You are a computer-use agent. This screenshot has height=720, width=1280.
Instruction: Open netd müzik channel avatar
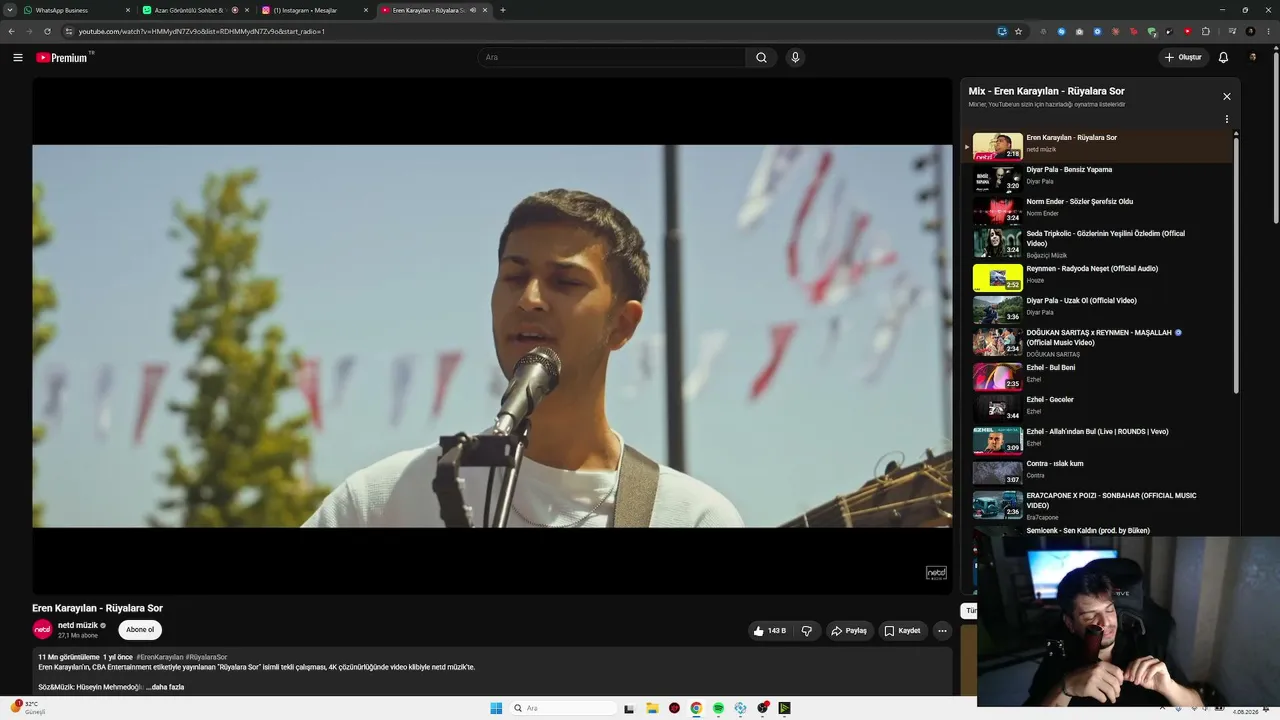(x=42, y=629)
